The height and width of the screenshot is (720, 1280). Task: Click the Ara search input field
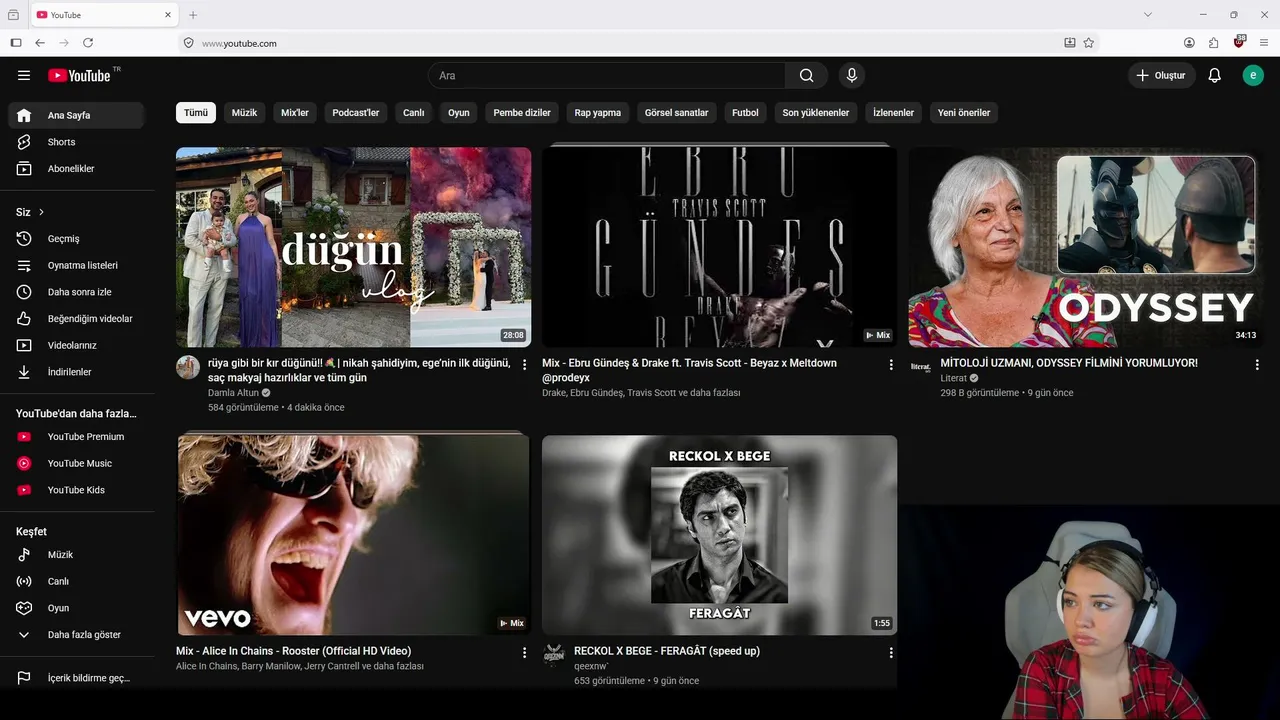607,75
